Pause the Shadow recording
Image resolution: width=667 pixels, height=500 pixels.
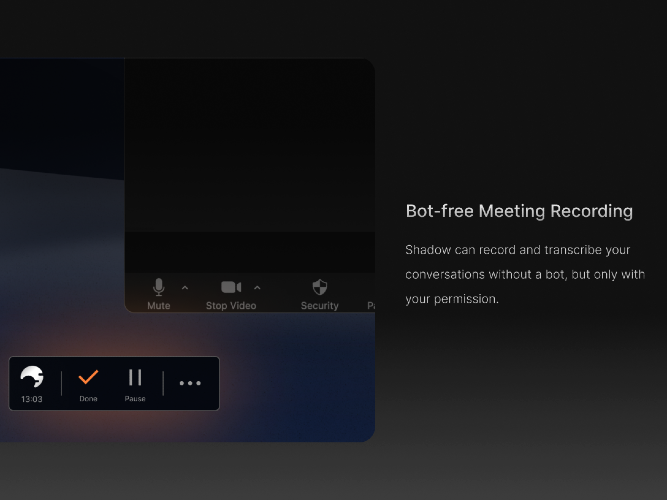pyautogui.click(x=135, y=384)
